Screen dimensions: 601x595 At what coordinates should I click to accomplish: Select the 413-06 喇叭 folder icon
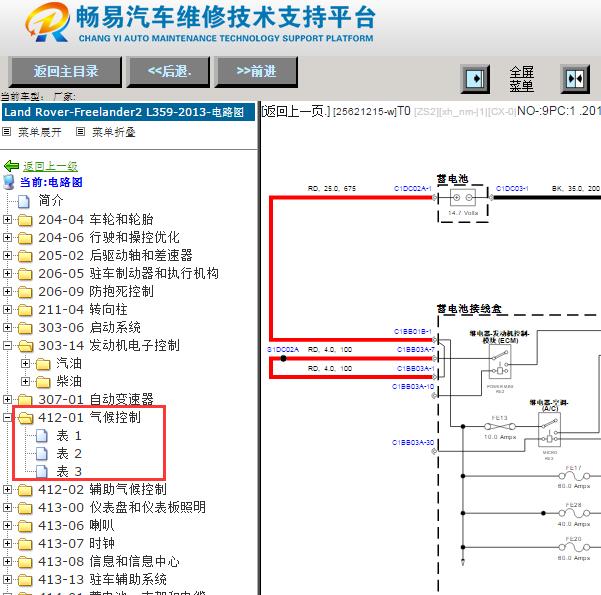point(25,526)
